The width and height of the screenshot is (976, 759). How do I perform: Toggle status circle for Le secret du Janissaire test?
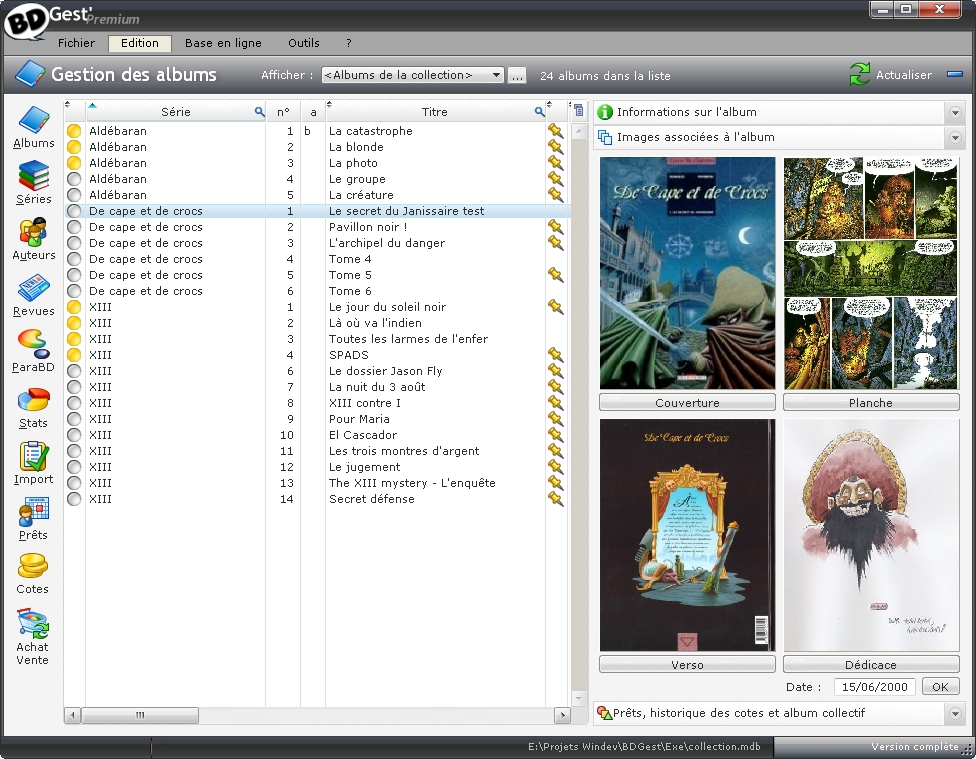(74, 211)
